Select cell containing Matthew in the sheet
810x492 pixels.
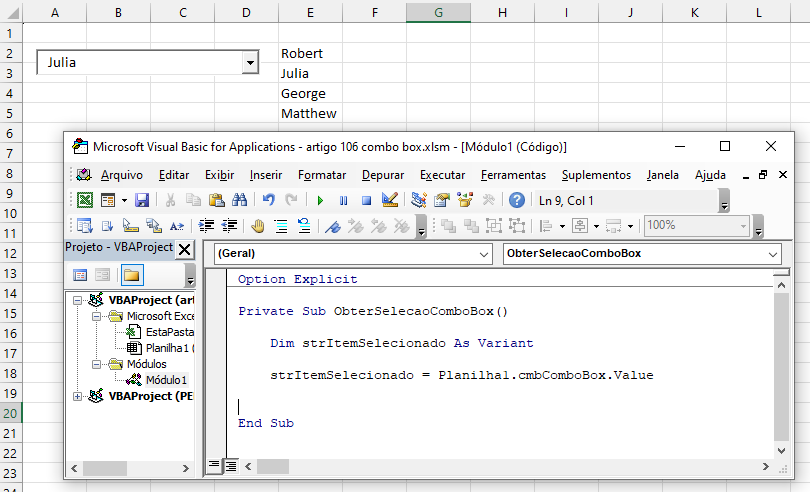pos(310,114)
